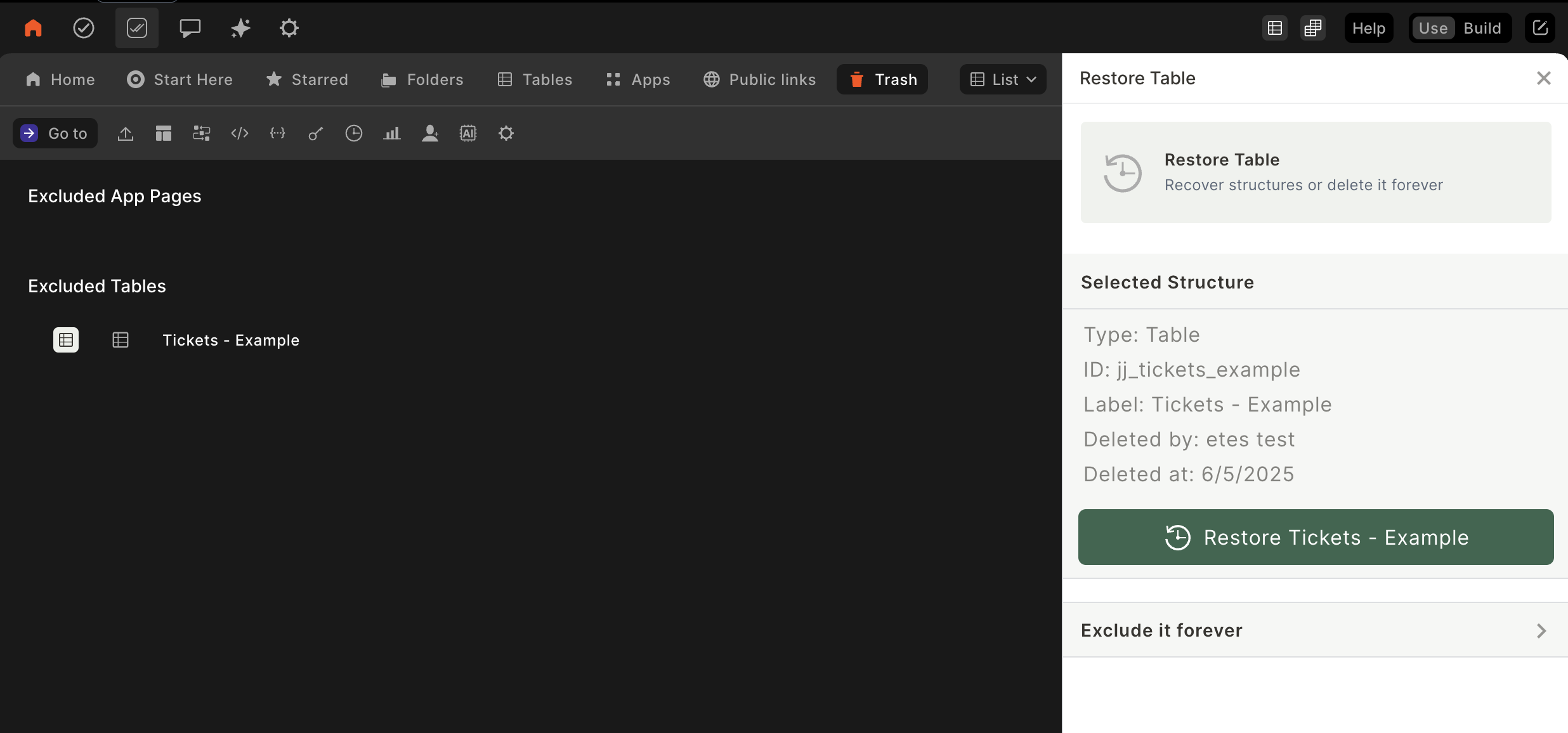Switch to Build mode
This screenshot has height=733, width=1568.
coord(1482,28)
